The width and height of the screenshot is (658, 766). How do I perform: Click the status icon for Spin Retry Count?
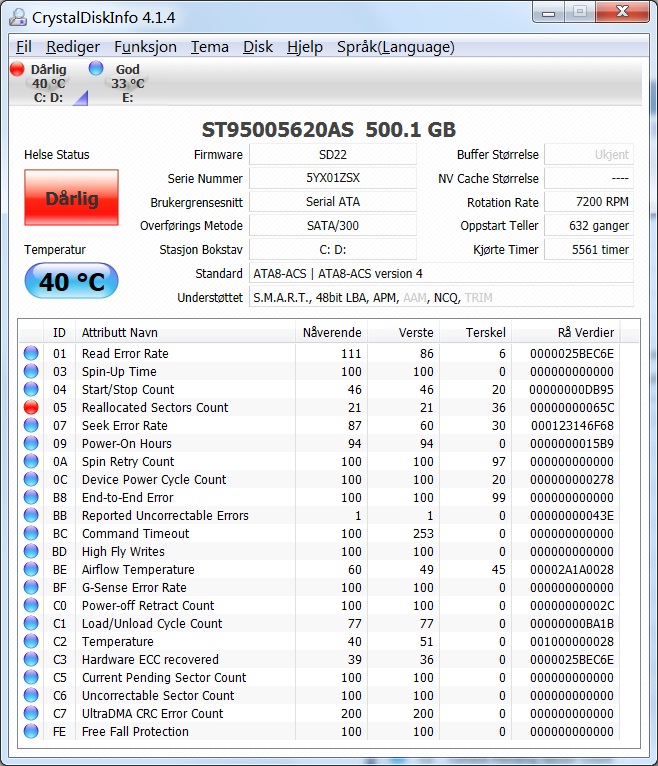pos(31,461)
